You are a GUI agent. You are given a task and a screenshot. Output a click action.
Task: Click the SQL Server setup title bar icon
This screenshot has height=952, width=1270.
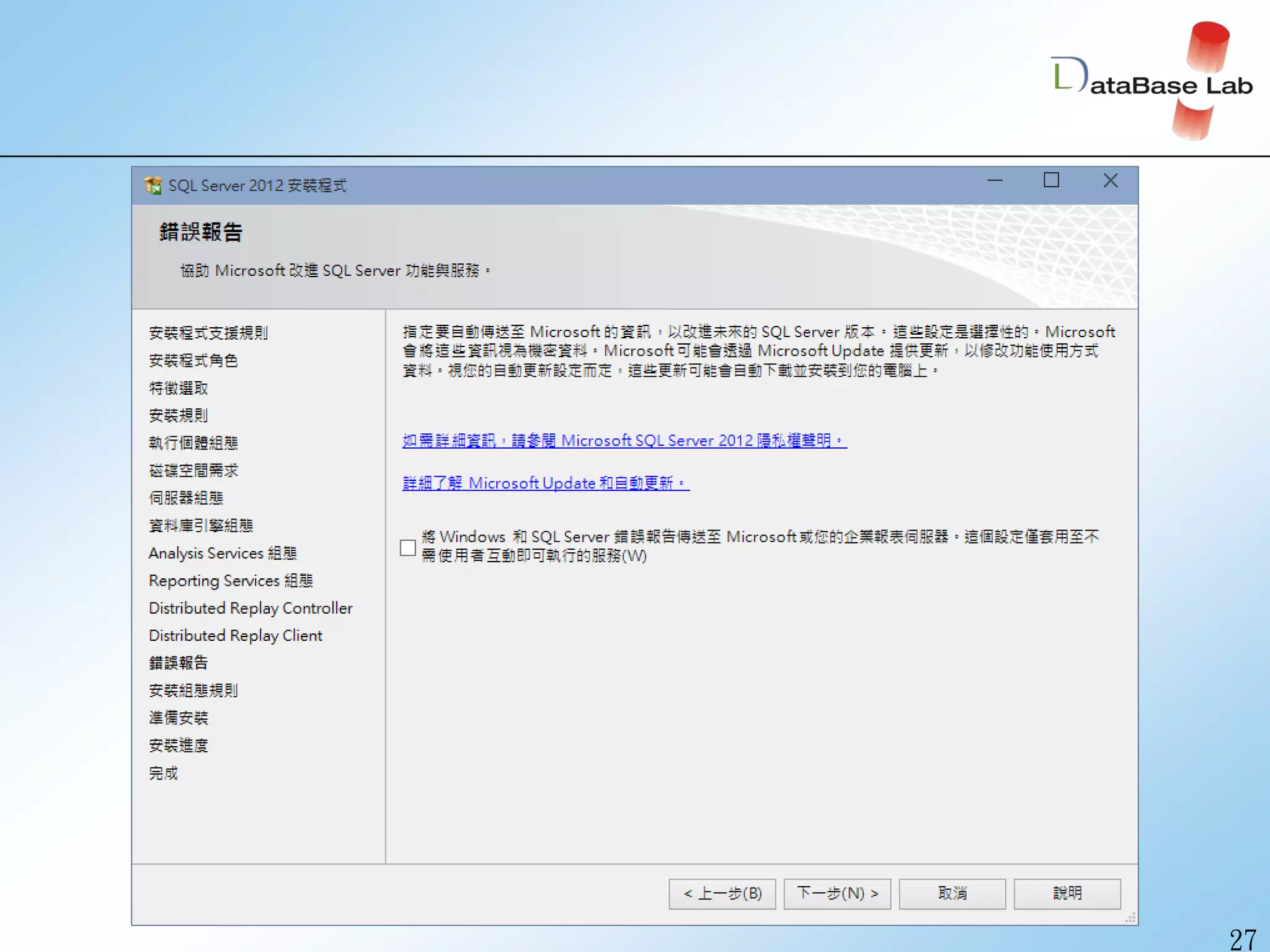tap(153, 185)
